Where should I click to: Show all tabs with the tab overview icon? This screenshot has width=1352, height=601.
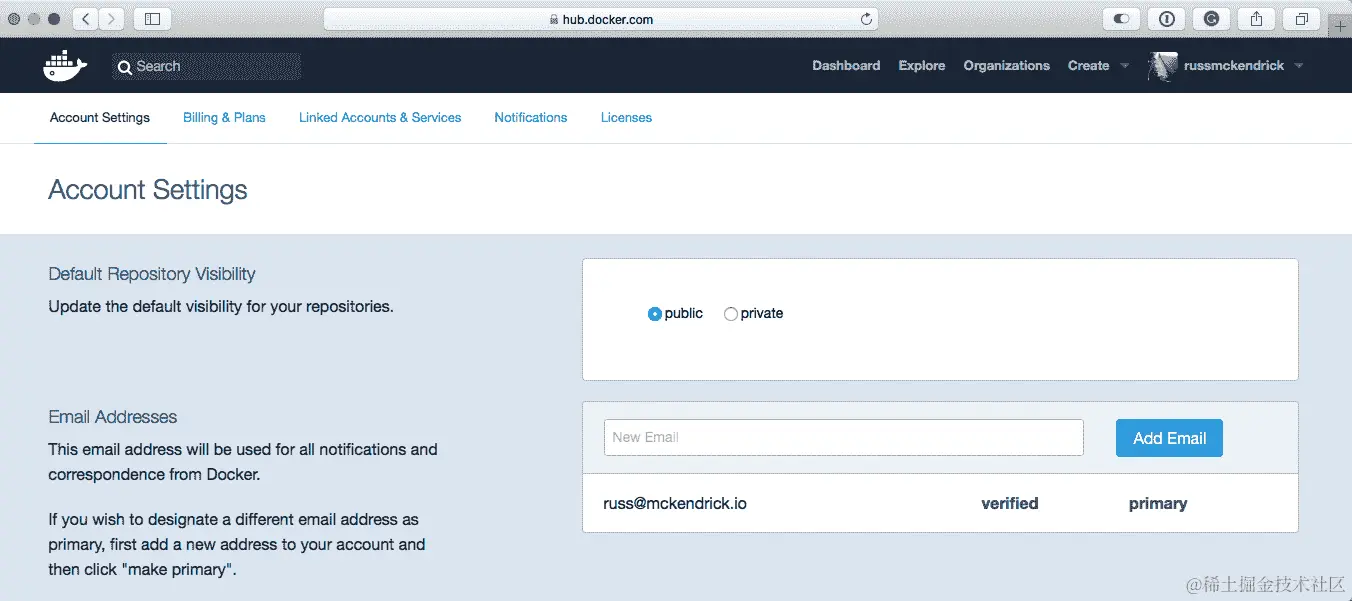(1302, 18)
